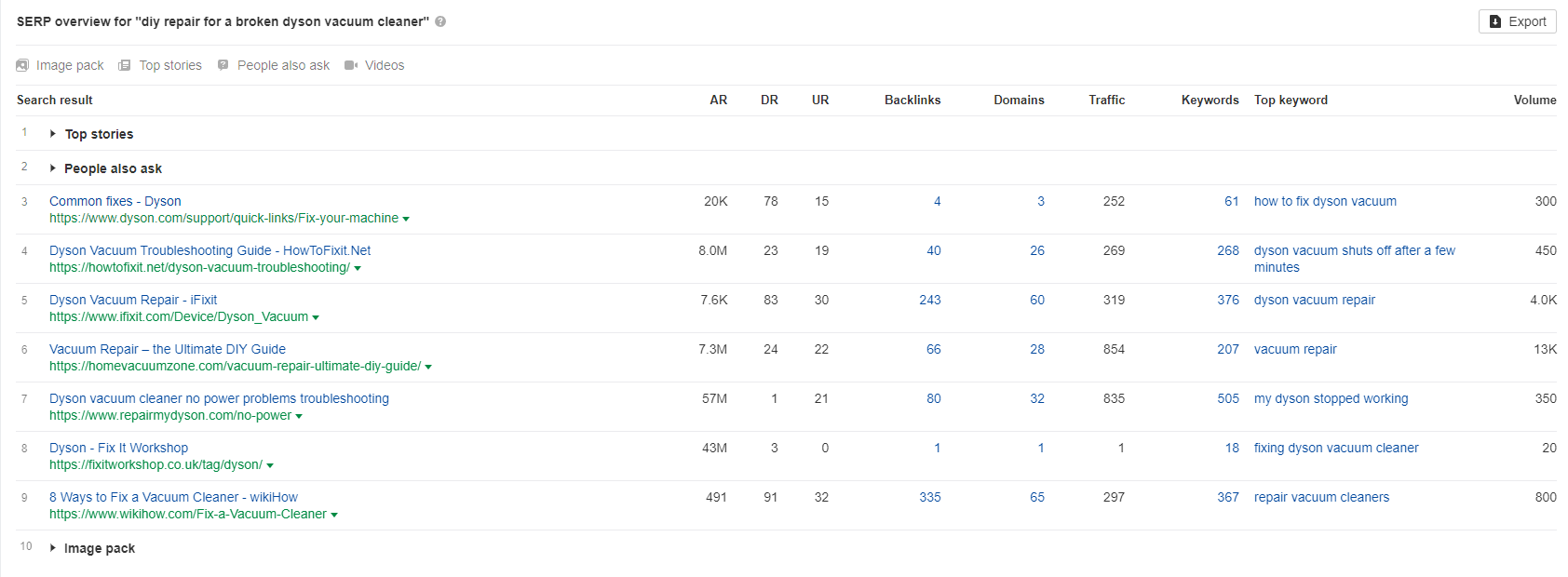Click the Videos camera icon
The image size is (1568, 577).
tap(351, 65)
